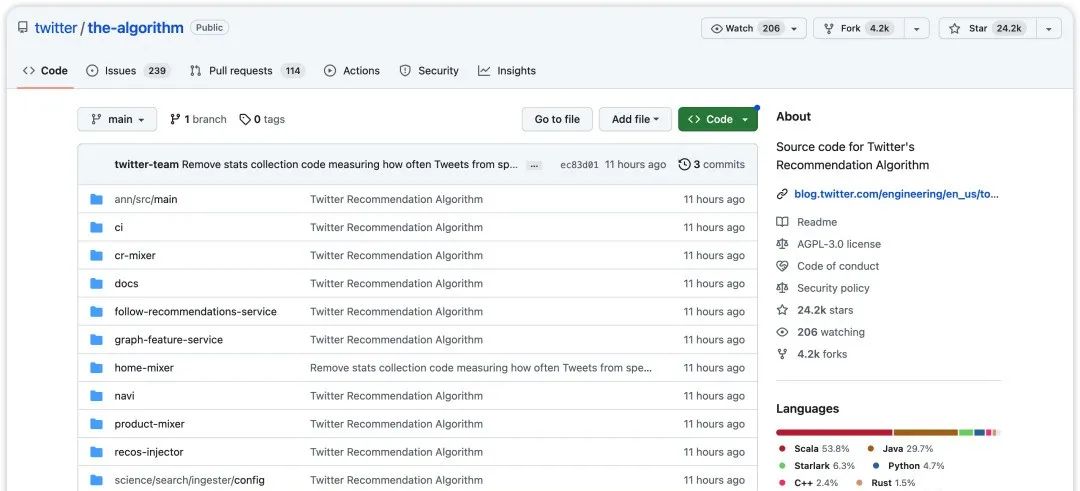This screenshot has width=1080, height=491.
Task: Click the Code of conduct heart icon
Action: (782, 266)
